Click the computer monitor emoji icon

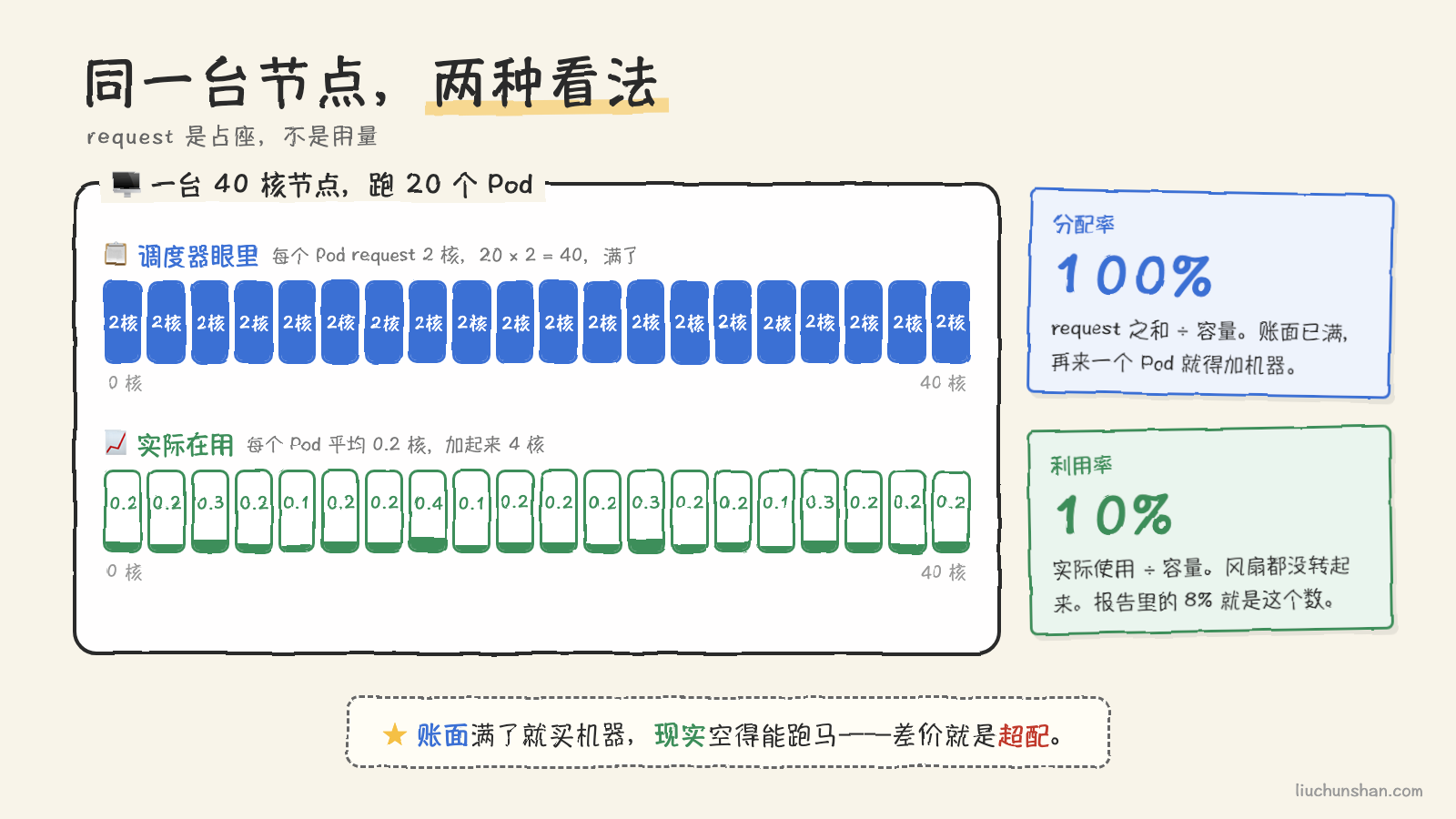tap(126, 184)
